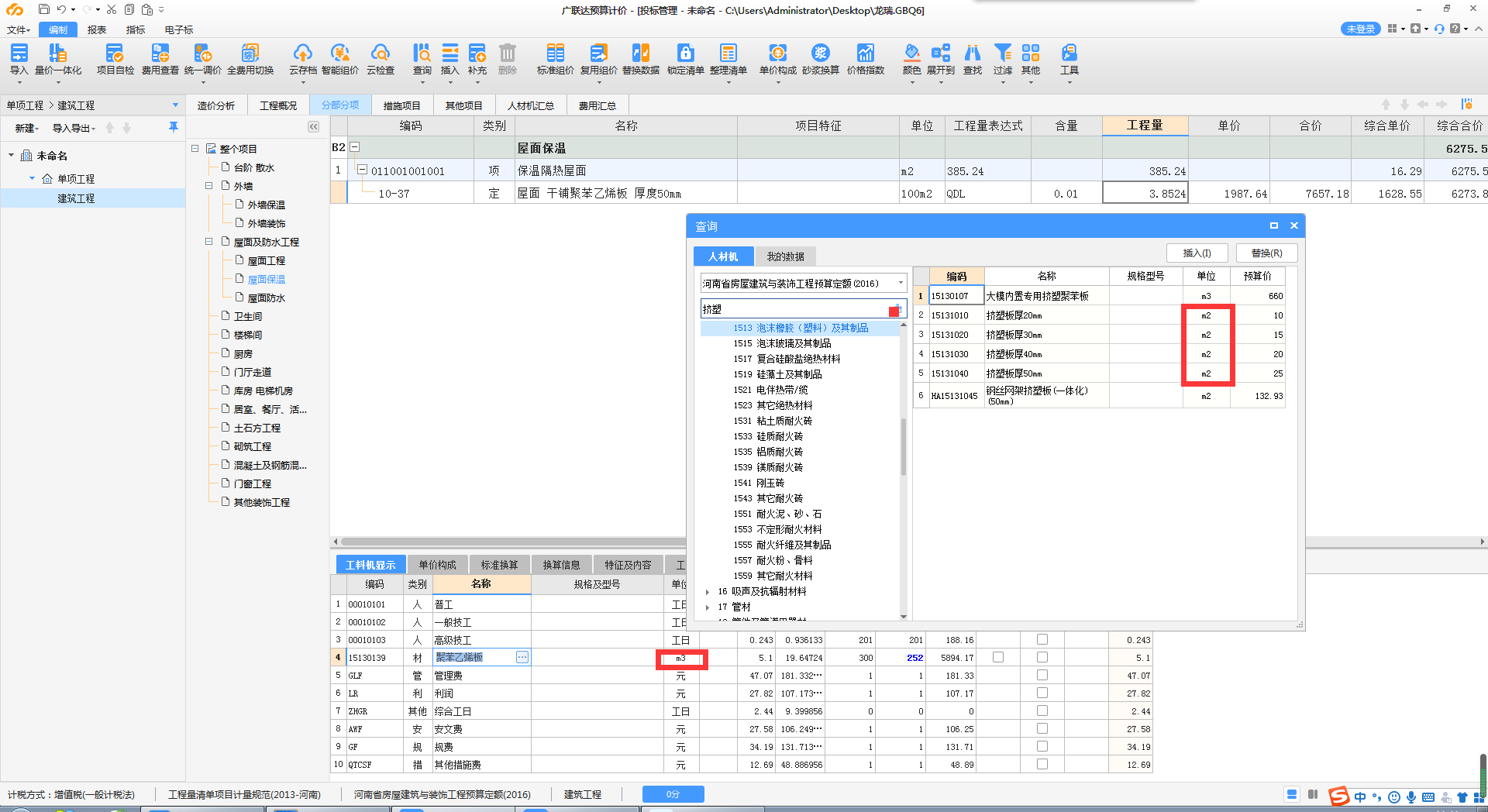1488x812 pixels.
Task: Toggle 全费用切换 full-cost switch
Action: click(x=250, y=59)
